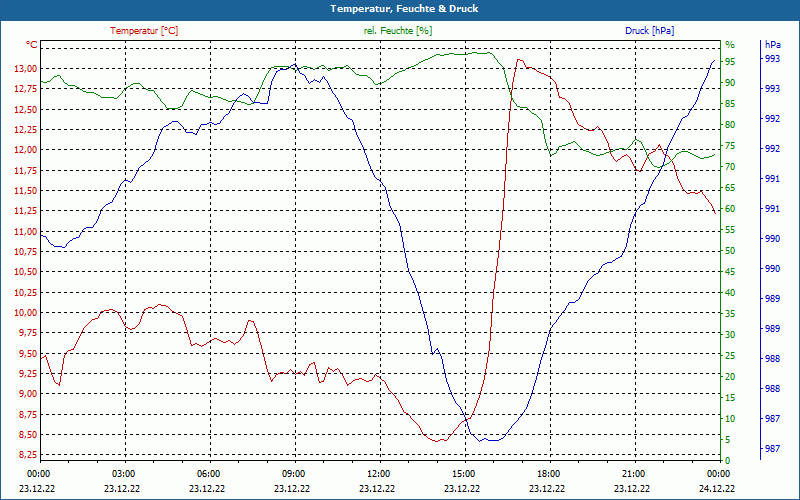Screen dimensions: 800x500
Task: Click temperature axis value "10,00"
Action: click(24, 313)
